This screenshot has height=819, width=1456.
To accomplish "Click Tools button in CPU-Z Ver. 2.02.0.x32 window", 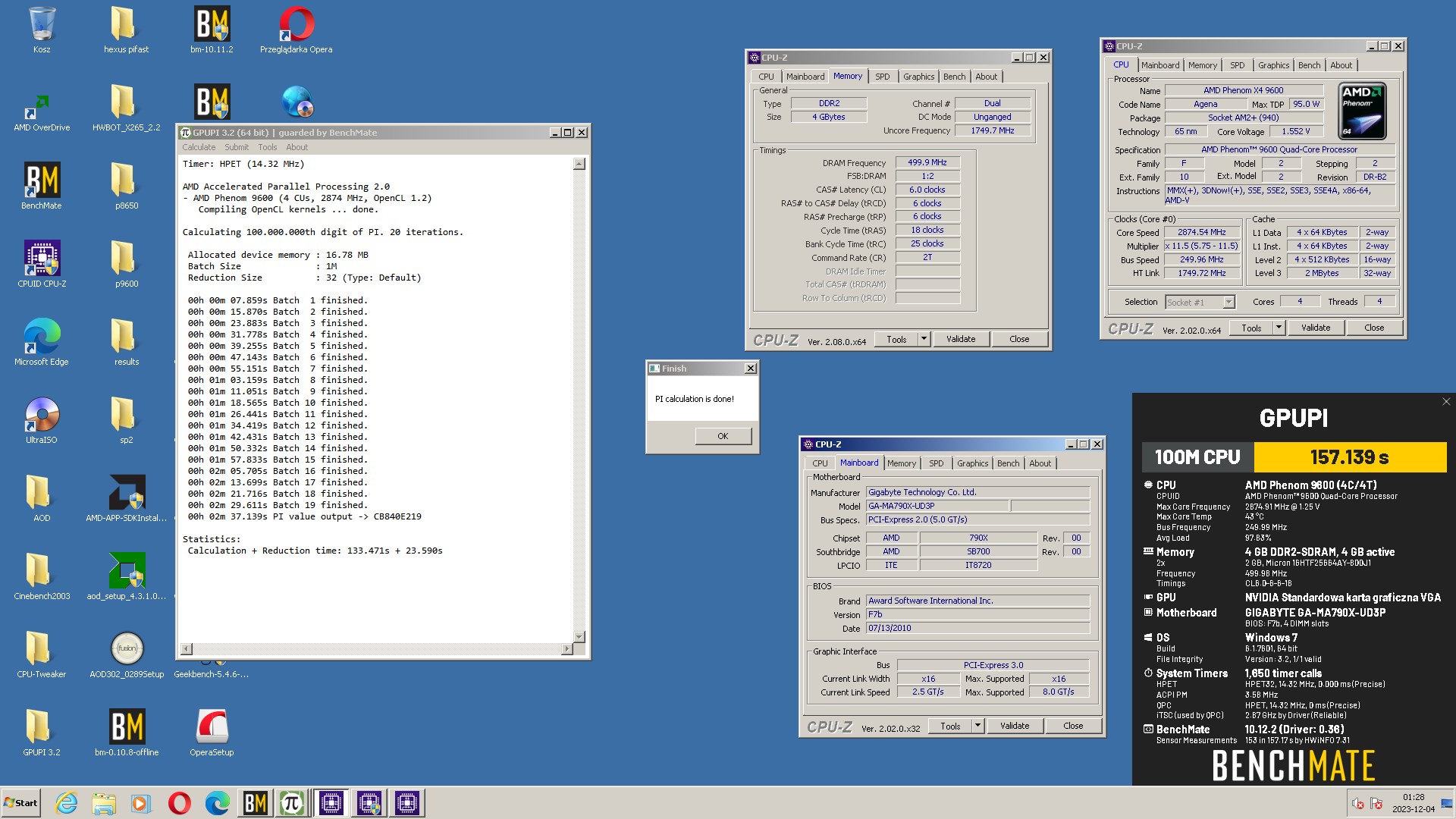I will pyautogui.click(x=950, y=726).
